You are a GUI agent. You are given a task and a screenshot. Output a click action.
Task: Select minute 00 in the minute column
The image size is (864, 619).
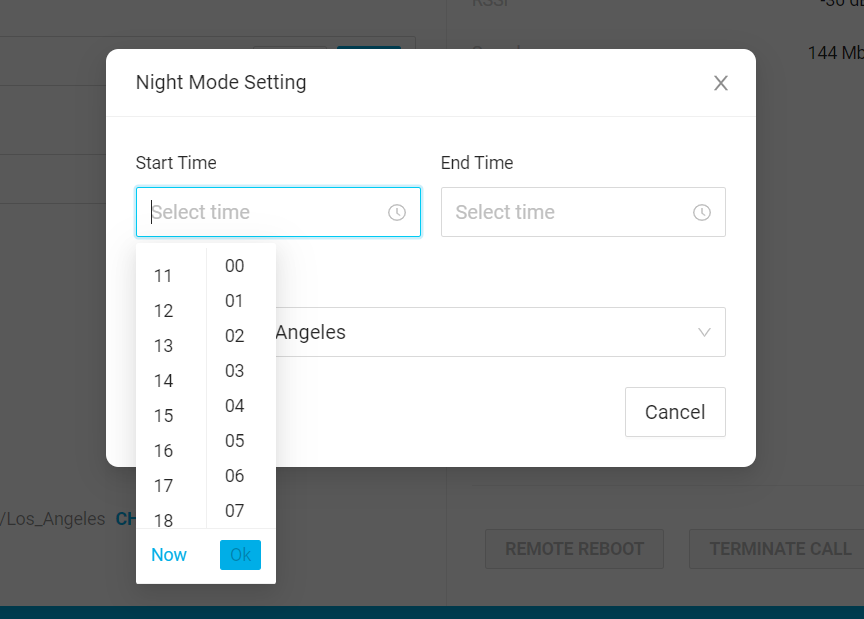coord(235,266)
